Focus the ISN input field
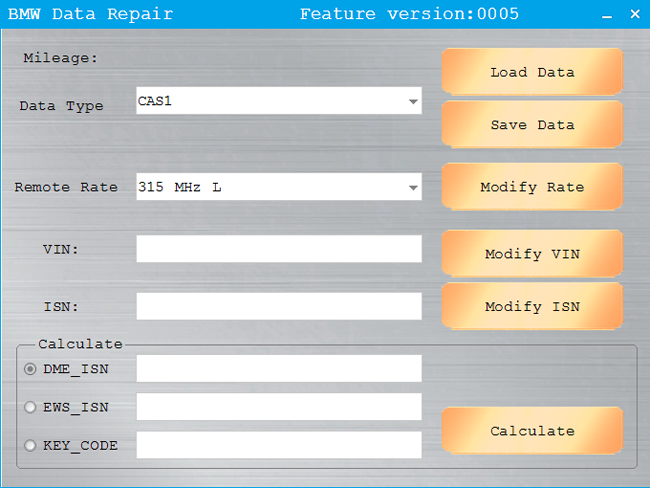 (x=279, y=306)
